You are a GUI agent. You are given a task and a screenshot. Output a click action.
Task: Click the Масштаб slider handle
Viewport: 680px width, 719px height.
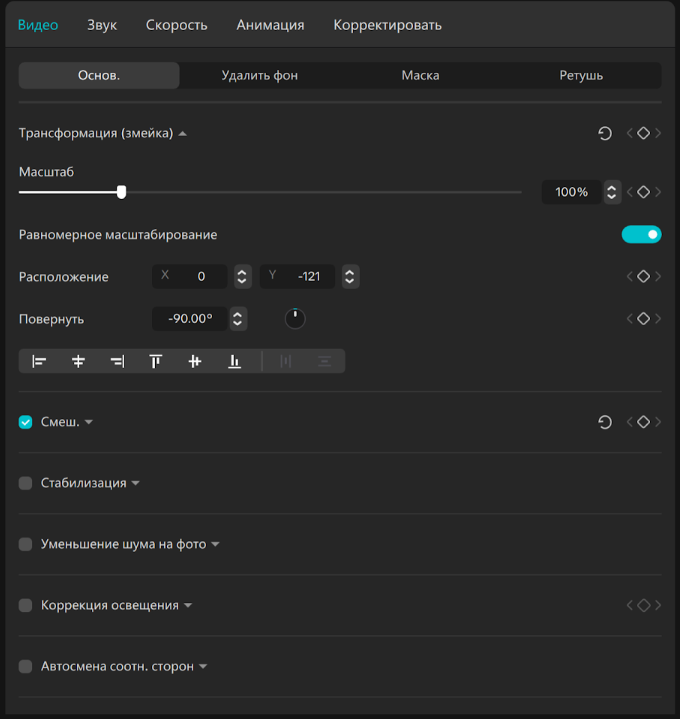point(121,191)
